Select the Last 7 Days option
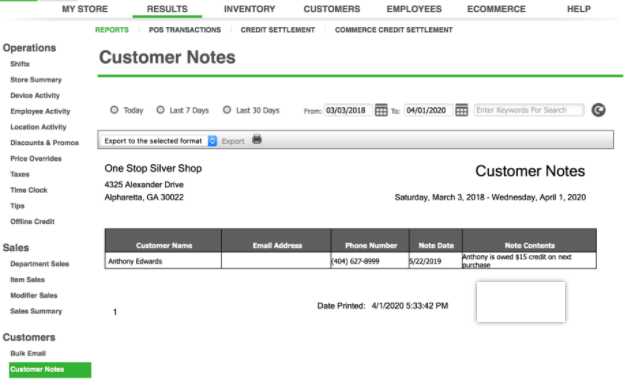Viewport: 634px width, 389px height. coord(161,110)
